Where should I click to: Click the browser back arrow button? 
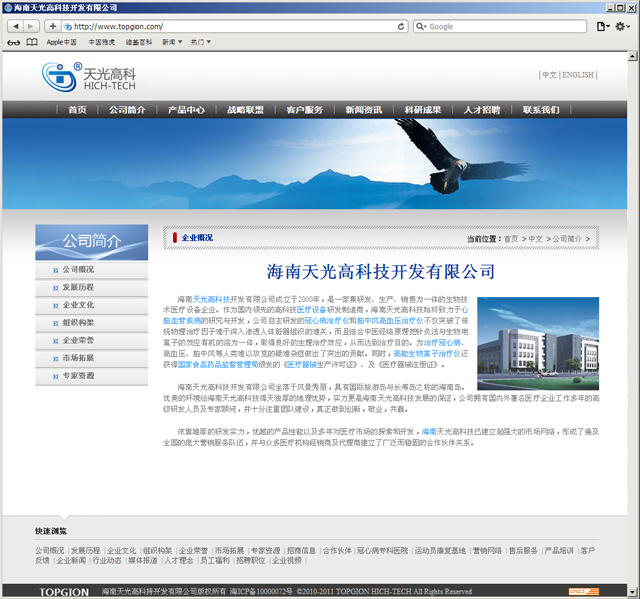tap(15, 26)
